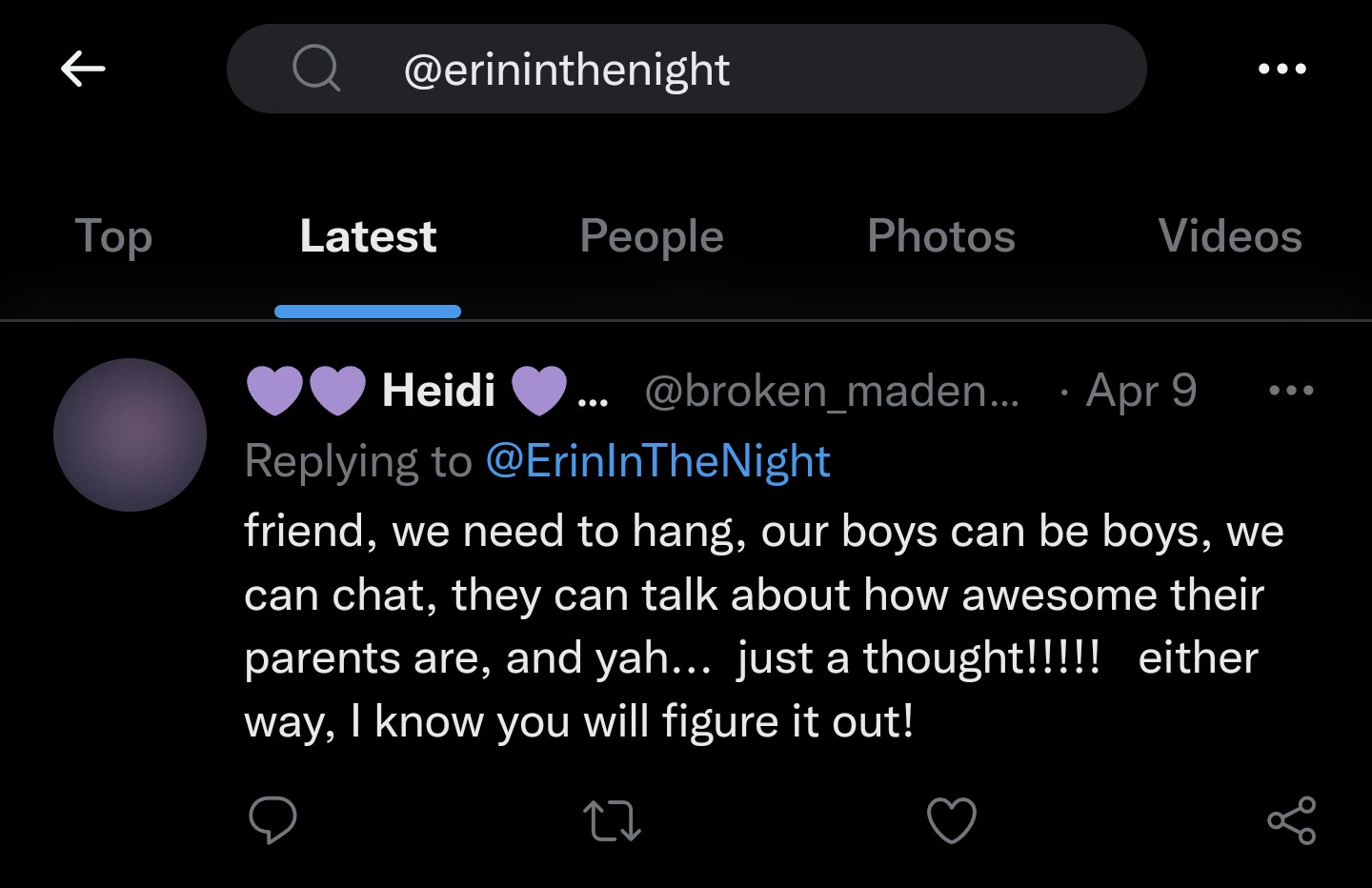The image size is (1372, 888).
Task: Switch to the Top tab
Action: point(113,236)
